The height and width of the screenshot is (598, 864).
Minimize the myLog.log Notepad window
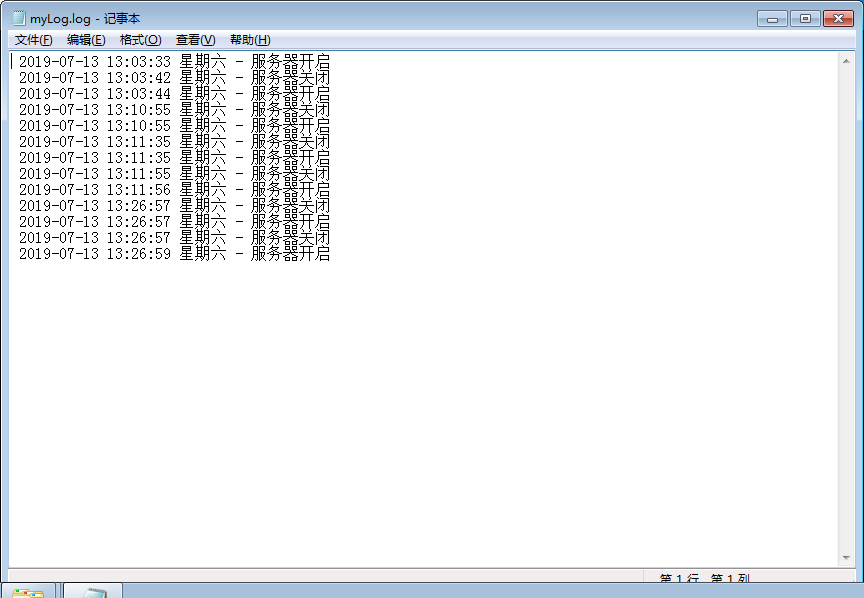tap(772, 19)
